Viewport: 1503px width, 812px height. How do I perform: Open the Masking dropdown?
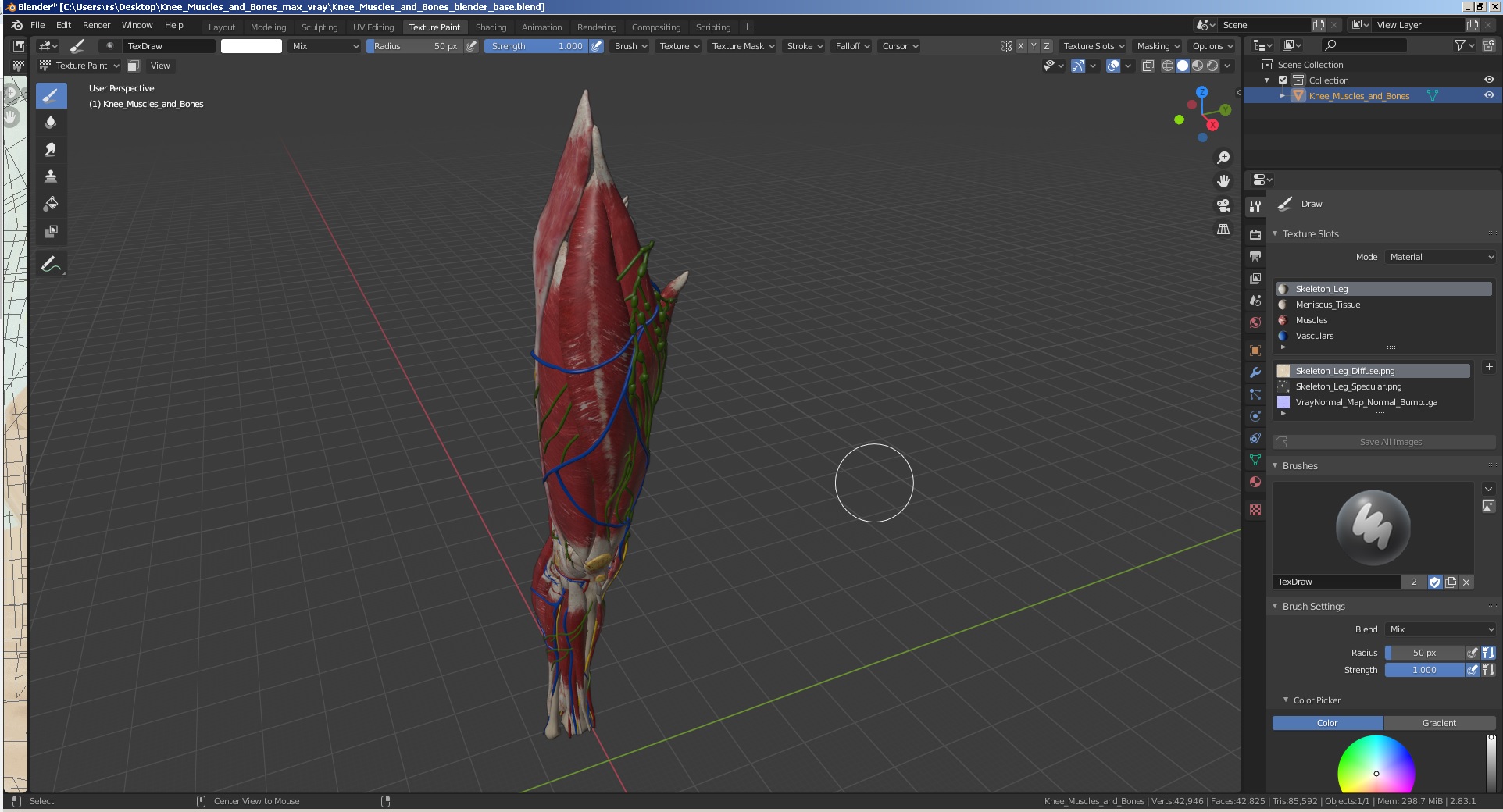tap(1158, 46)
